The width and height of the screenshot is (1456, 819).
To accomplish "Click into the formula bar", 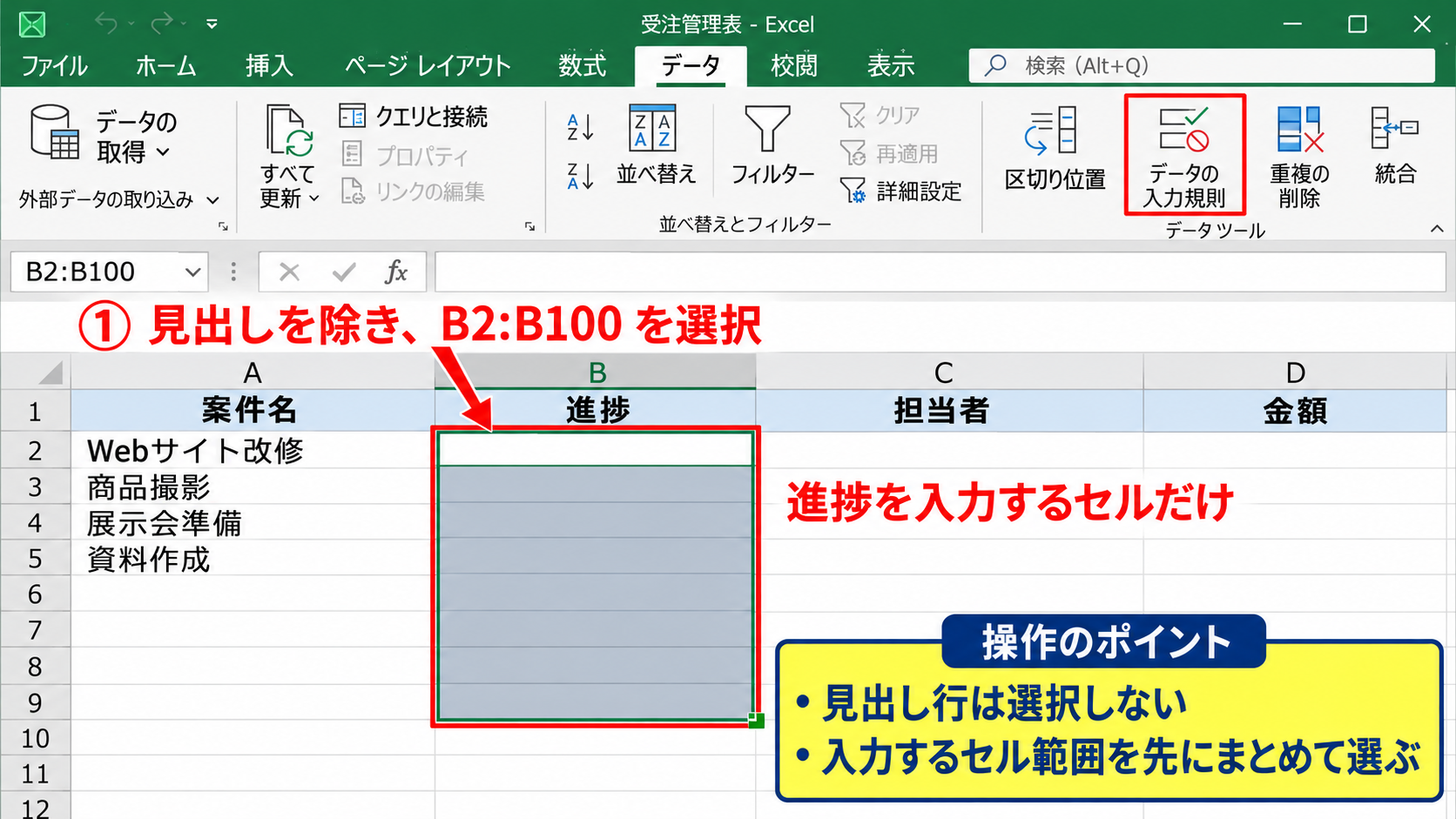I will 940,272.
